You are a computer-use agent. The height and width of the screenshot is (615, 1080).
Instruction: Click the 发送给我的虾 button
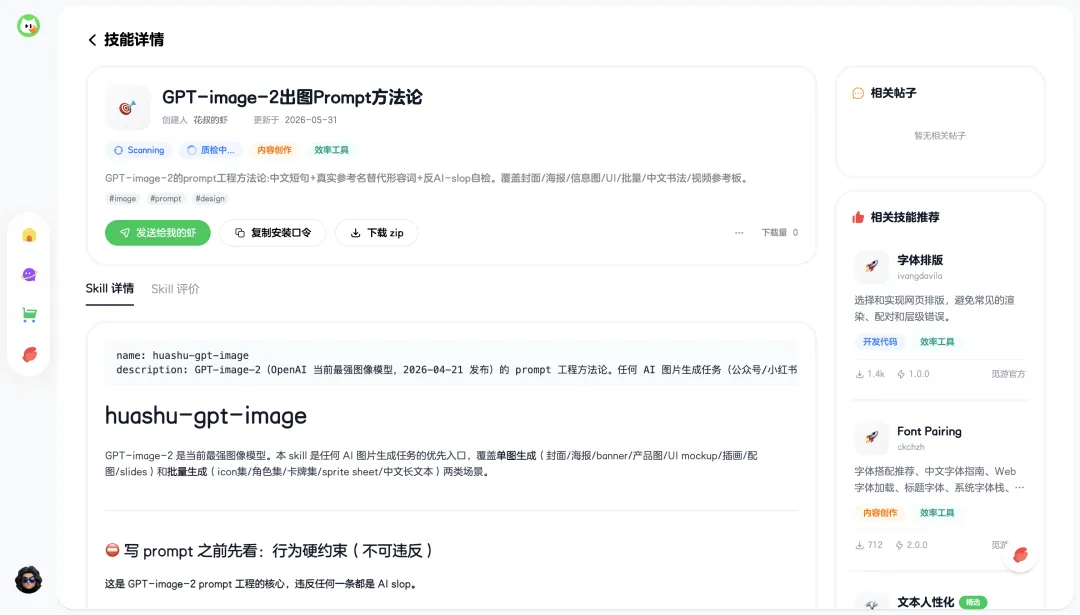click(x=158, y=233)
